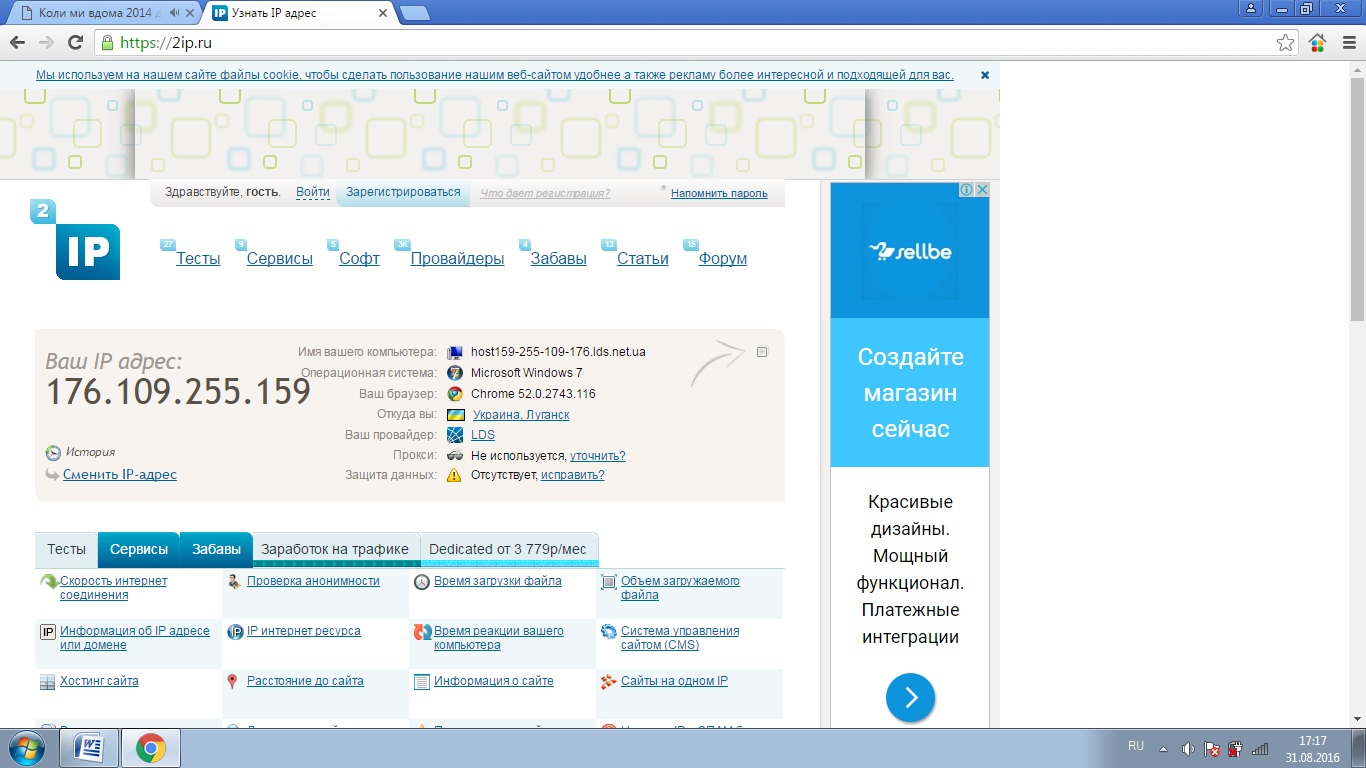Bookmark this page with the star icon
The width and height of the screenshot is (1366, 768).
(x=1286, y=43)
